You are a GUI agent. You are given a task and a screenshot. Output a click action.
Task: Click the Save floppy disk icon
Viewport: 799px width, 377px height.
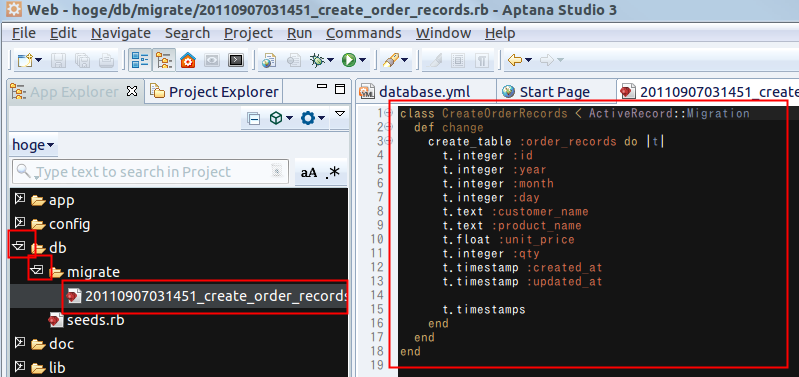(x=60, y=61)
